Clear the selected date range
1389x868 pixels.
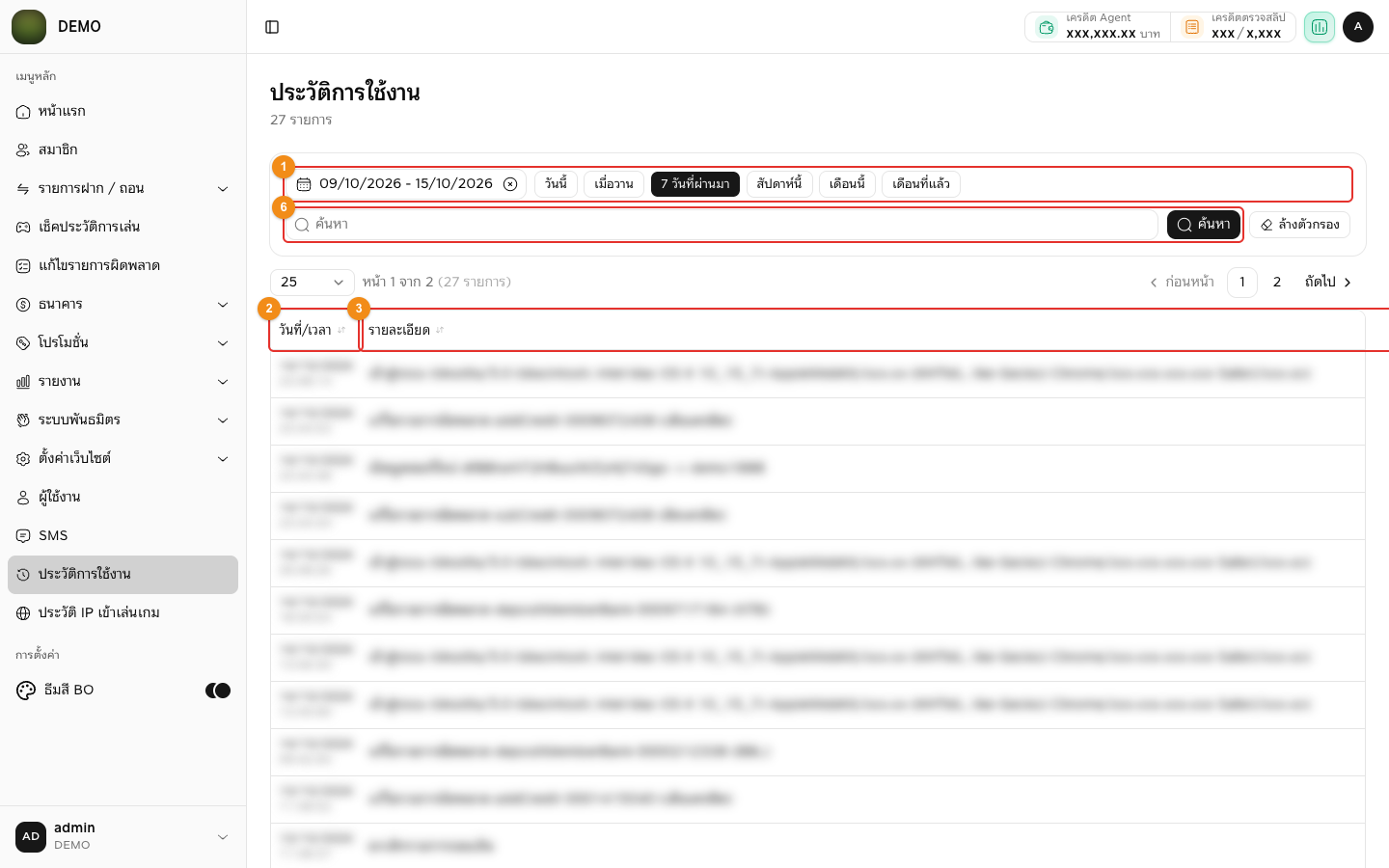coord(510,184)
